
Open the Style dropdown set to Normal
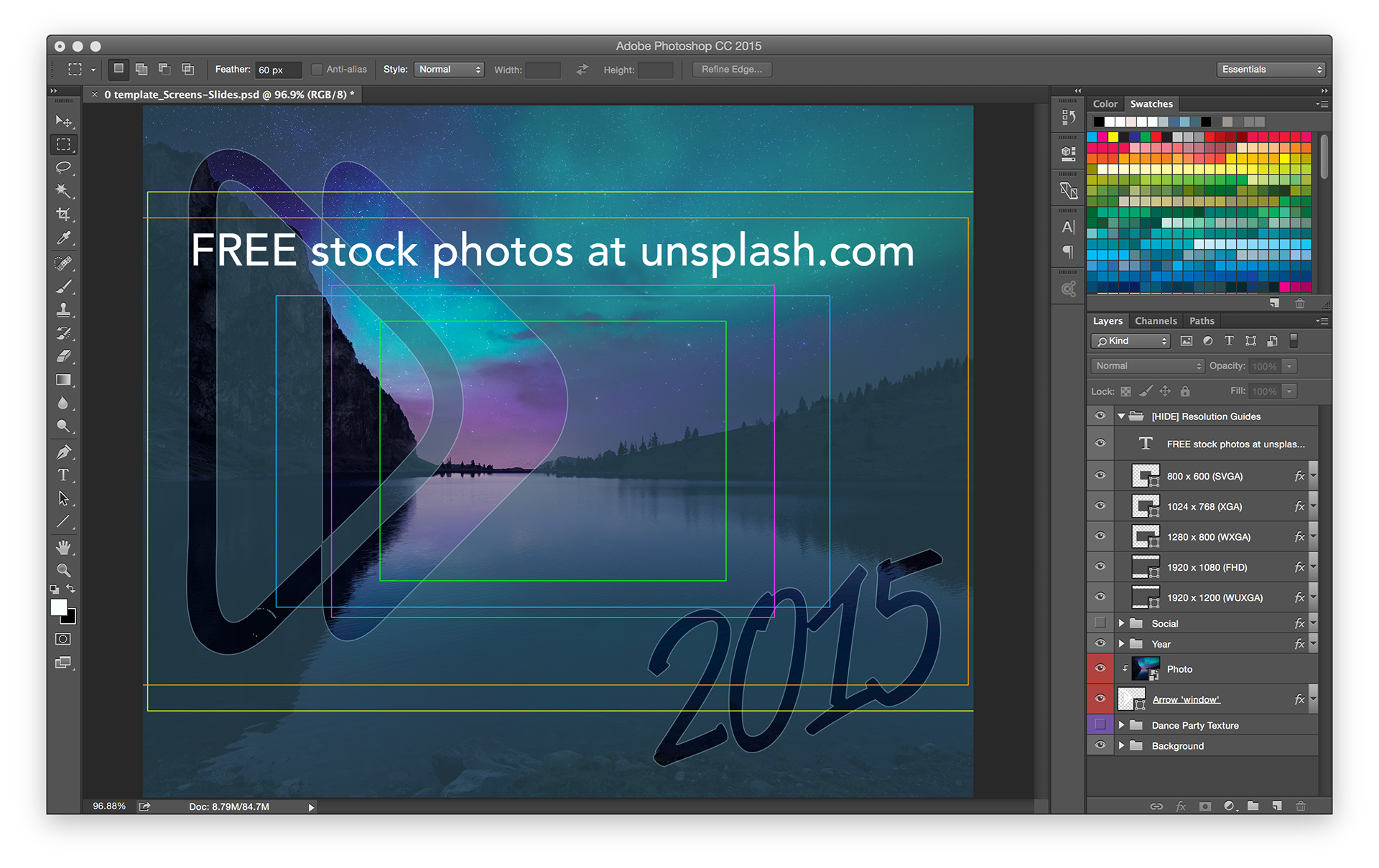coord(449,70)
